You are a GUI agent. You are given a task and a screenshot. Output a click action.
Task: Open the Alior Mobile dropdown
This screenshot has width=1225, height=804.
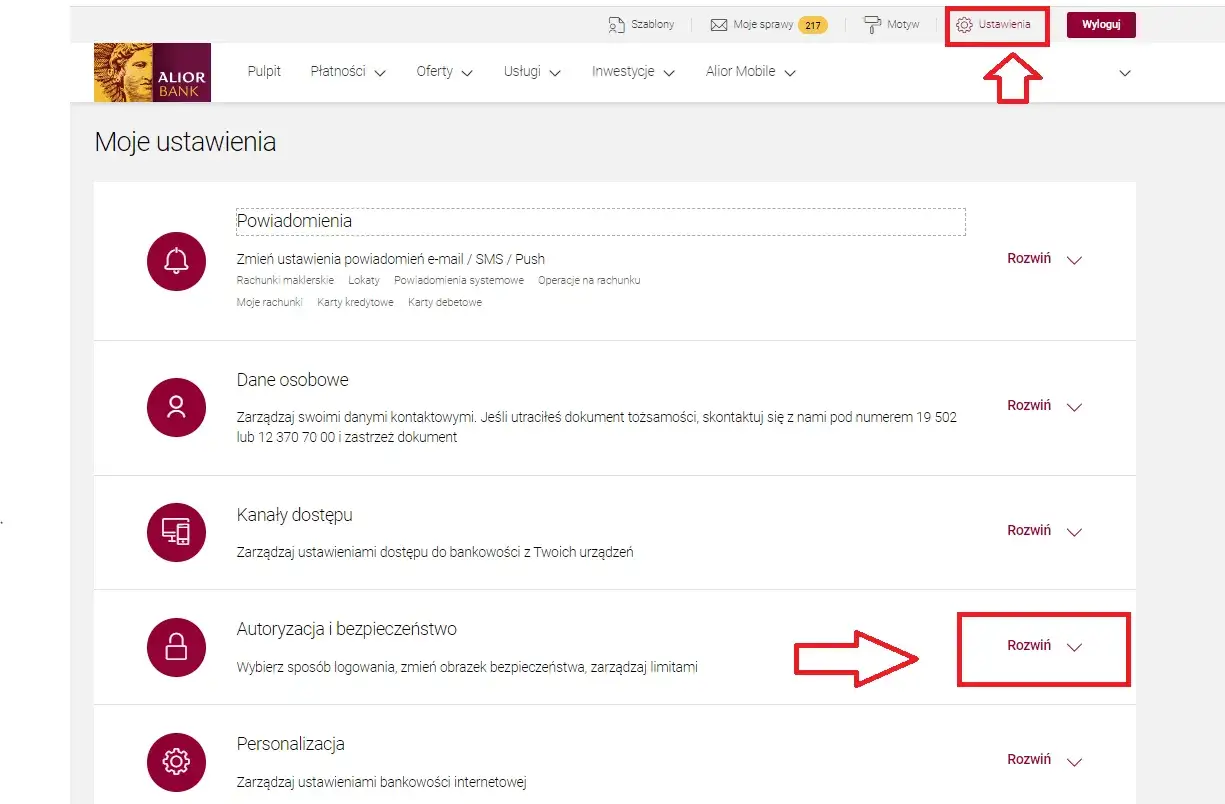click(741, 71)
